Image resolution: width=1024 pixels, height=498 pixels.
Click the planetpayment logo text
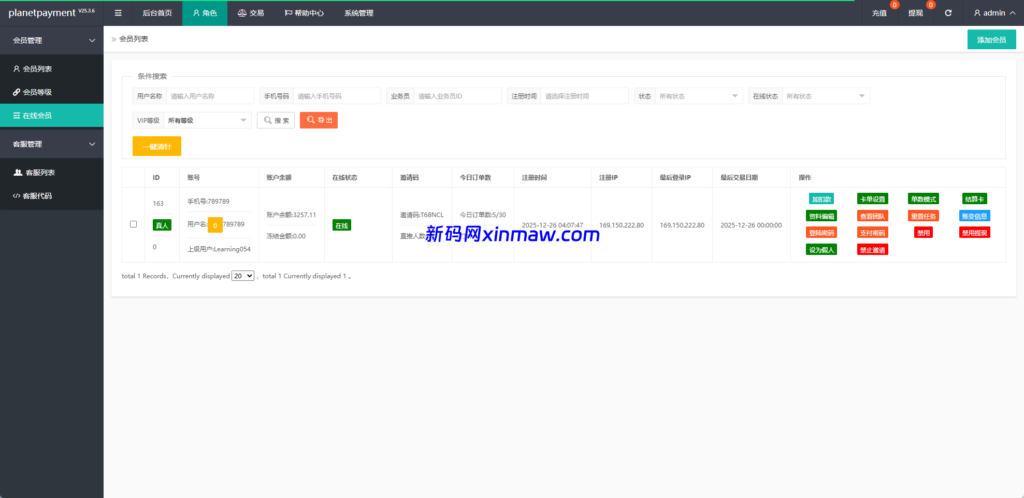[x=43, y=13]
